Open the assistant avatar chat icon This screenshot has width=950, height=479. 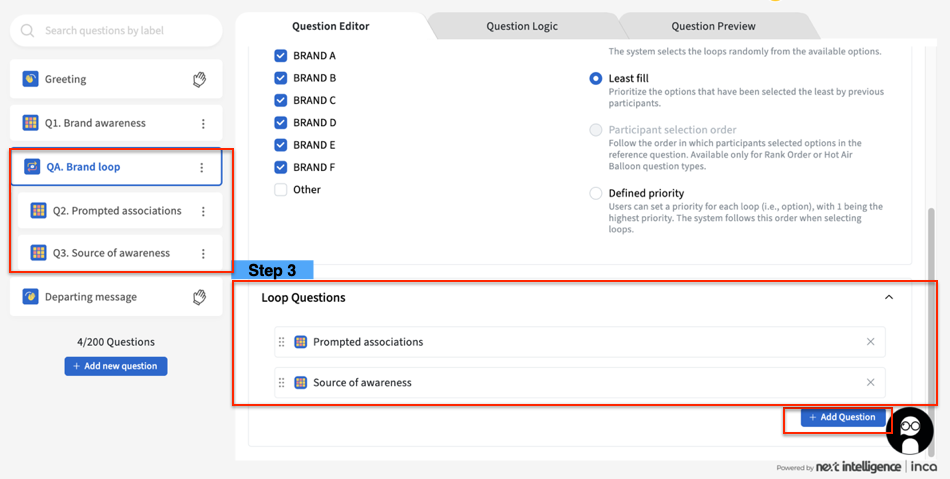(909, 431)
